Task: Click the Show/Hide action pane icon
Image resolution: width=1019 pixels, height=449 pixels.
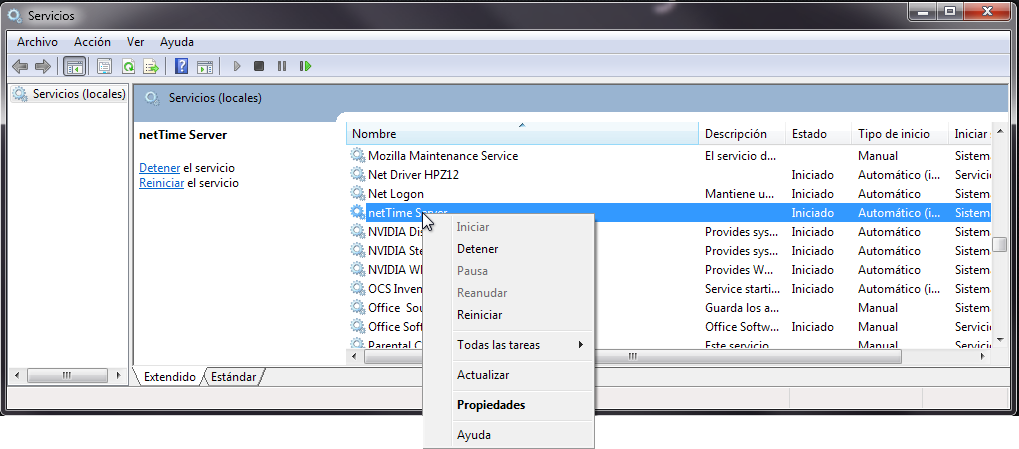Action: coord(205,66)
